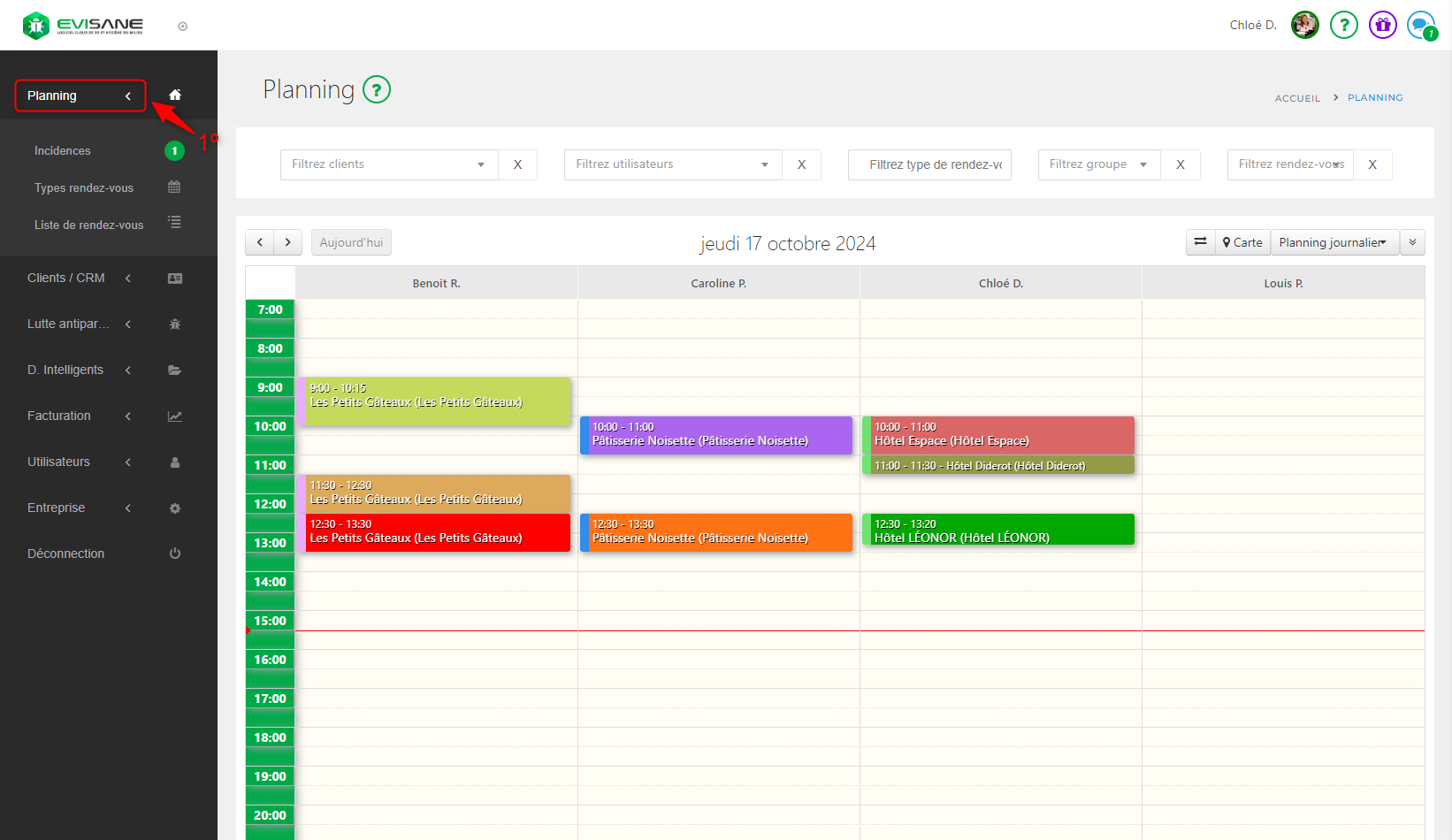Expand the double-chevron options button
The image size is (1452, 840).
pyautogui.click(x=1412, y=242)
